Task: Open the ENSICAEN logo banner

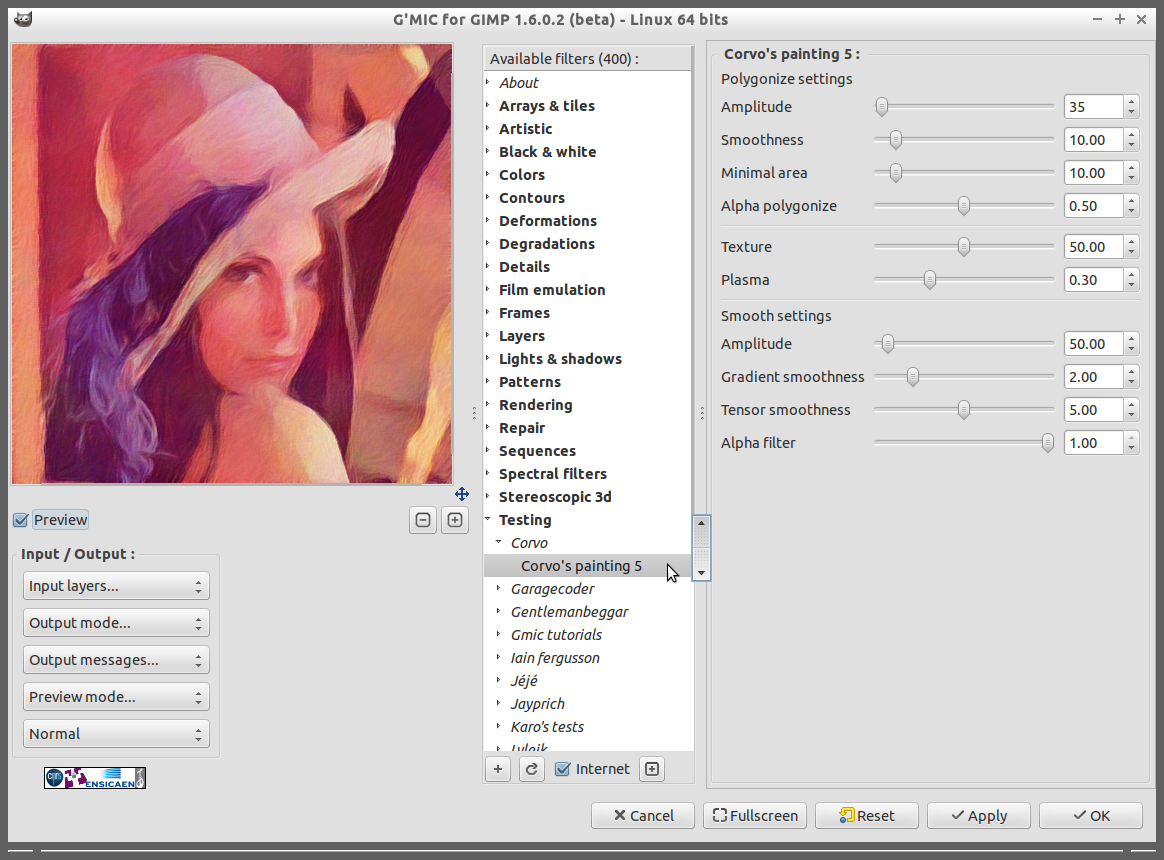Action: click(95, 778)
